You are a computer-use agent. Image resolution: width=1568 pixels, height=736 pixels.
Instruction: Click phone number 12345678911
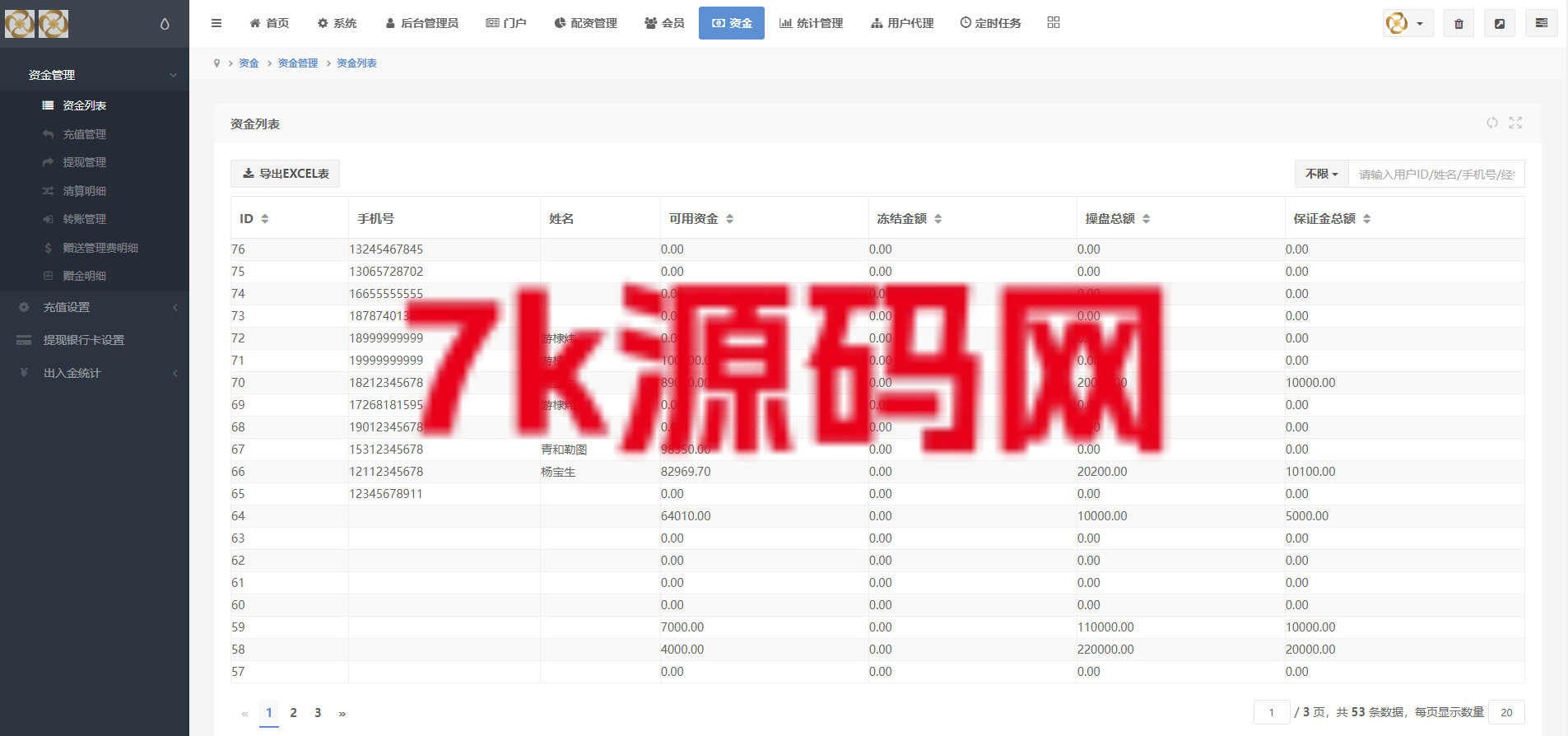386,494
